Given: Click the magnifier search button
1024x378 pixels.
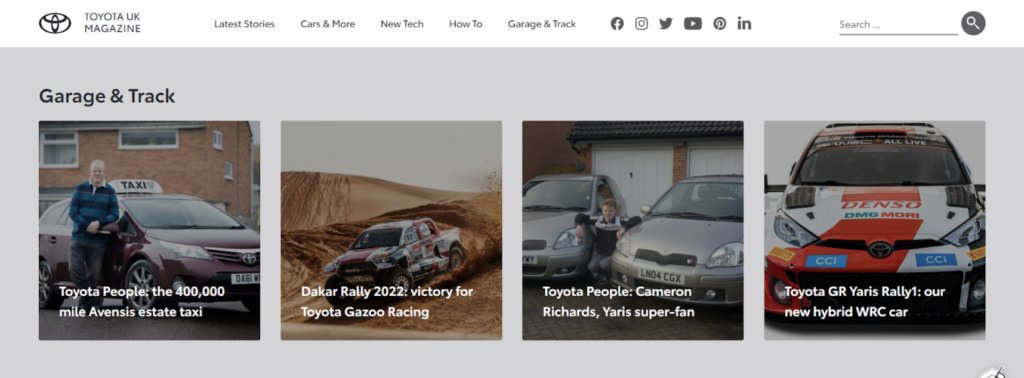Looking at the screenshot, I should [973, 23].
